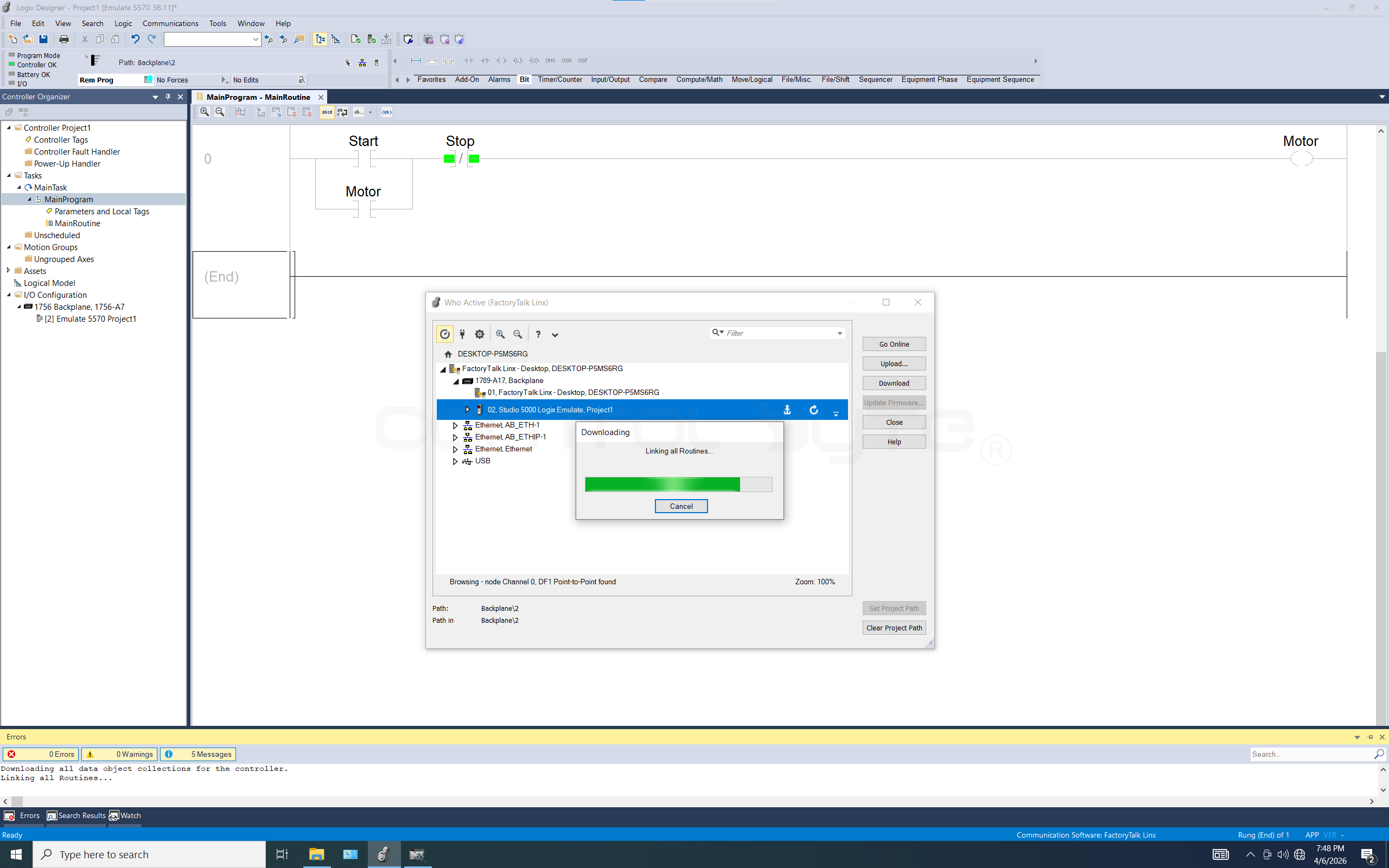Select the Output Energize coil instruction
1389x868 pixels.
click(x=501, y=60)
